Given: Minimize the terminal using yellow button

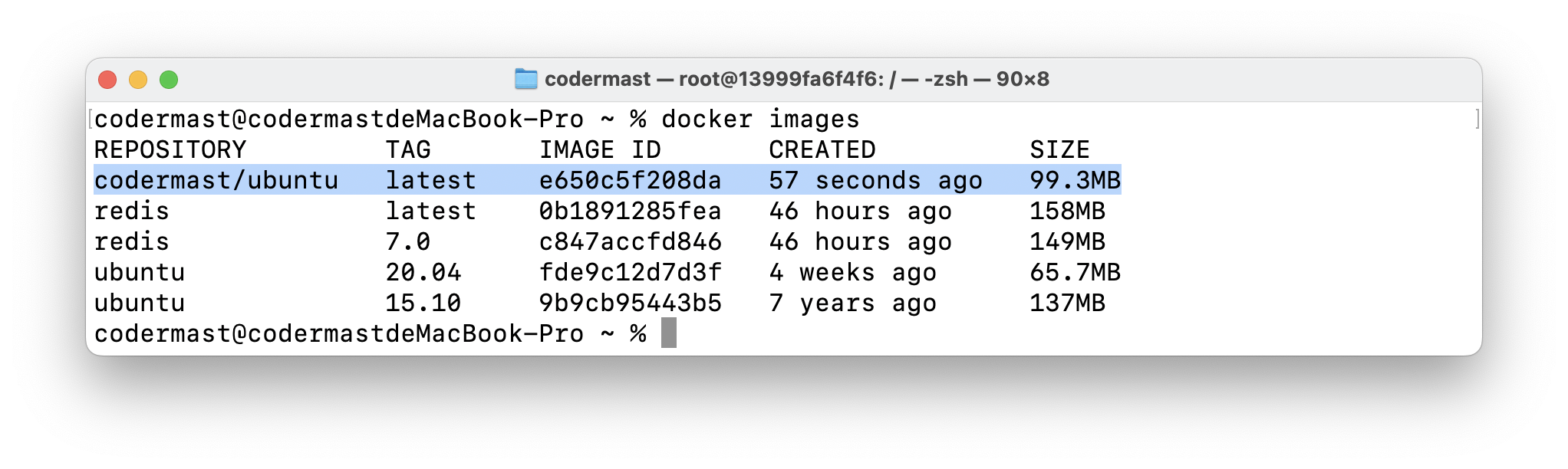Looking at the screenshot, I should click(x=138, y=80).
